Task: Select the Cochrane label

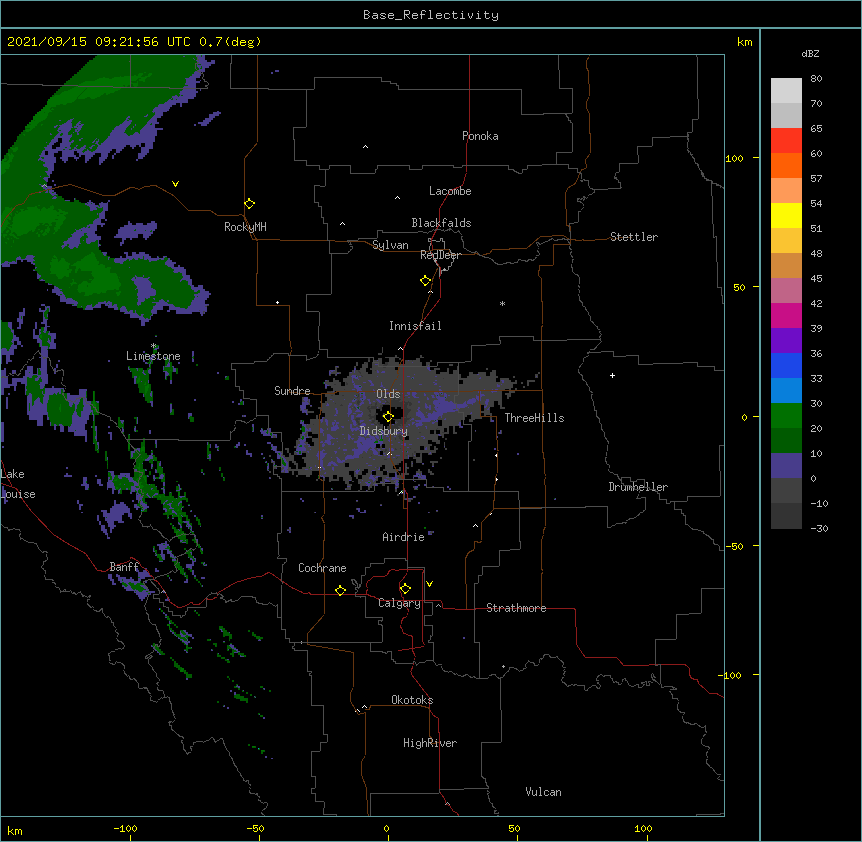Action: pos(322,568)
